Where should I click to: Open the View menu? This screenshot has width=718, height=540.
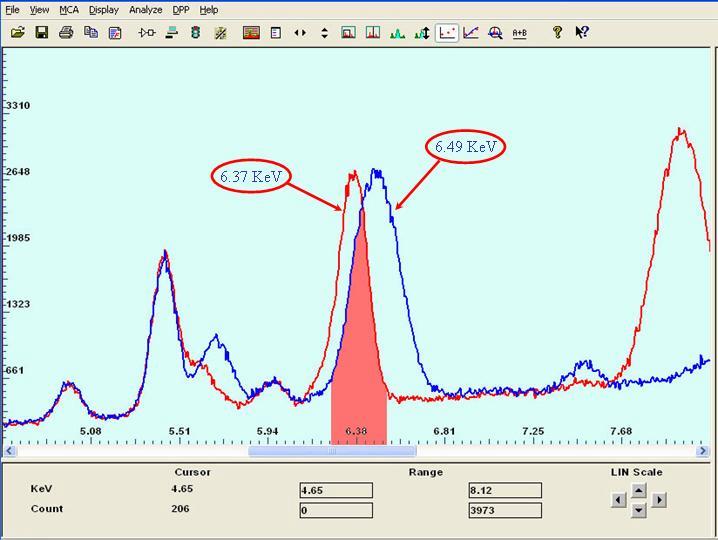coord(39,10)
